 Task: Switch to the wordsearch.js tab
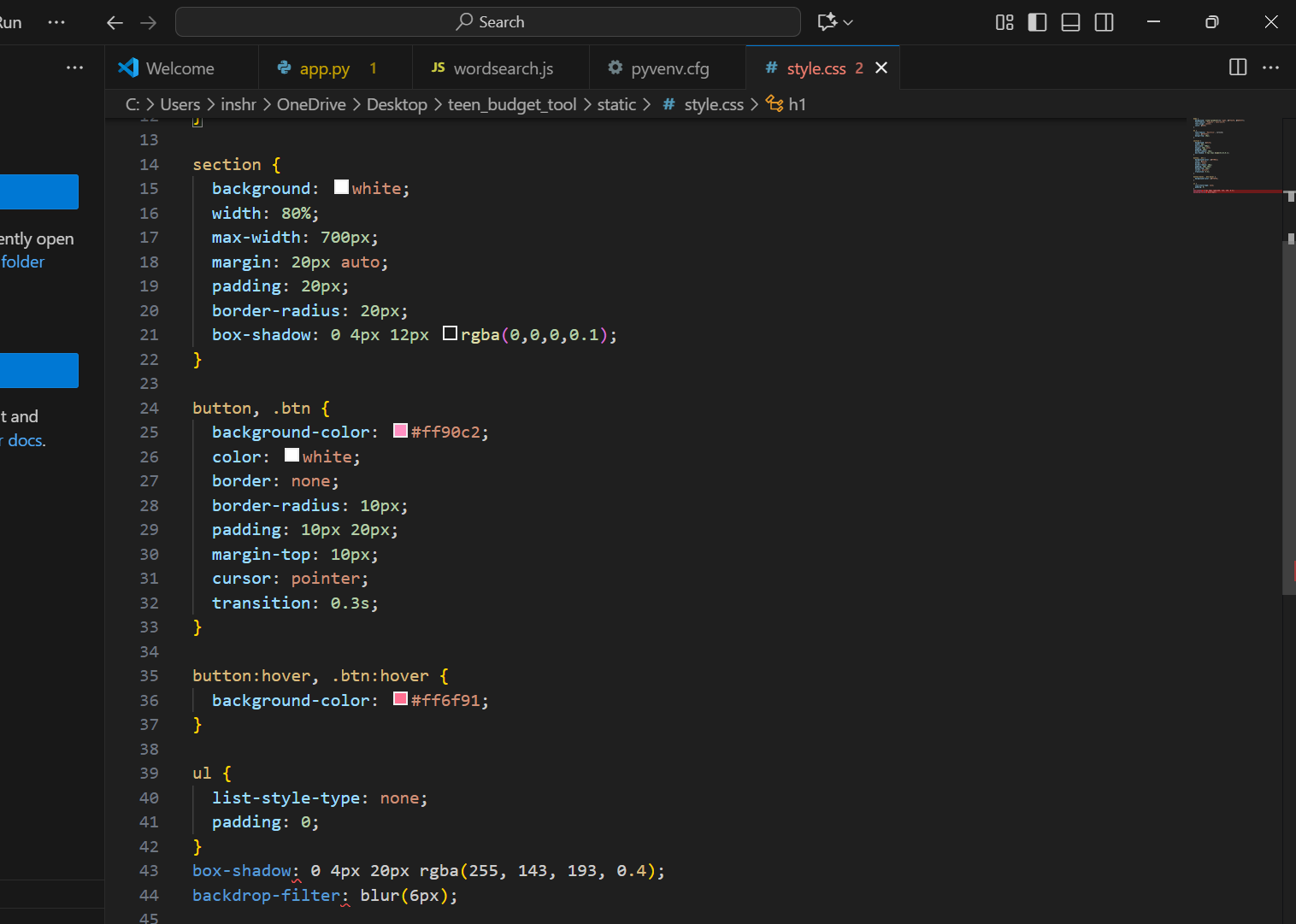503,68
